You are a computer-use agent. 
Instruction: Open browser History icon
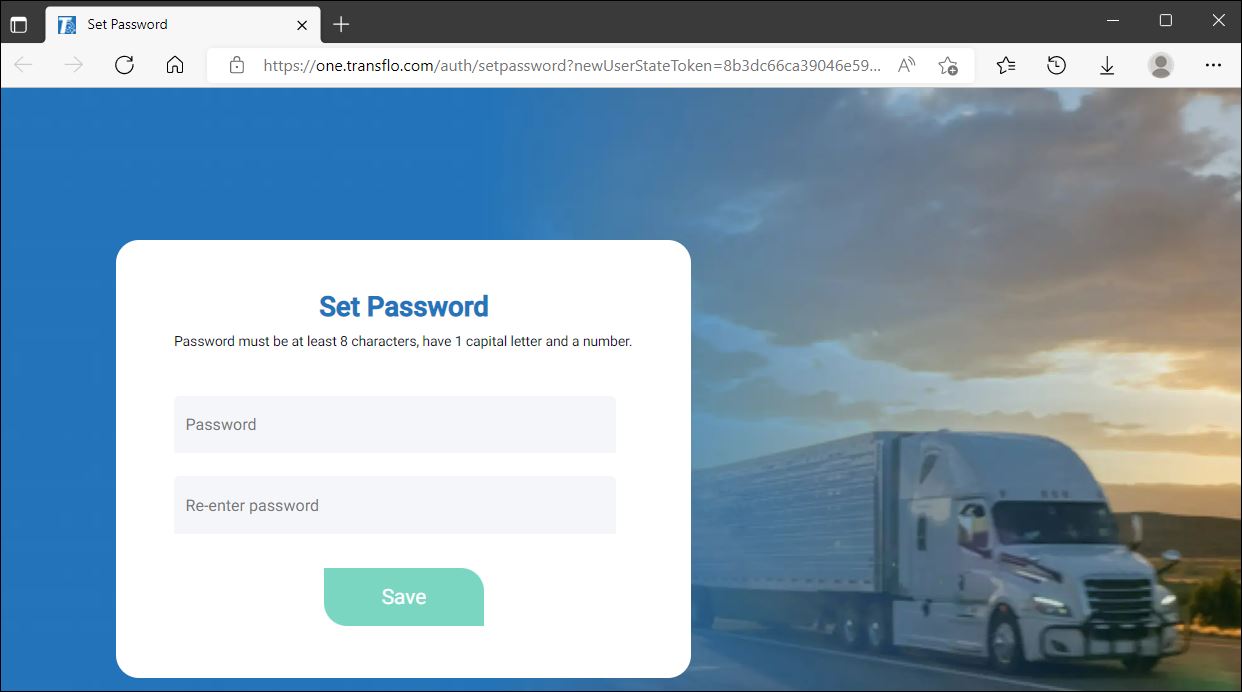coord(1056,65)
